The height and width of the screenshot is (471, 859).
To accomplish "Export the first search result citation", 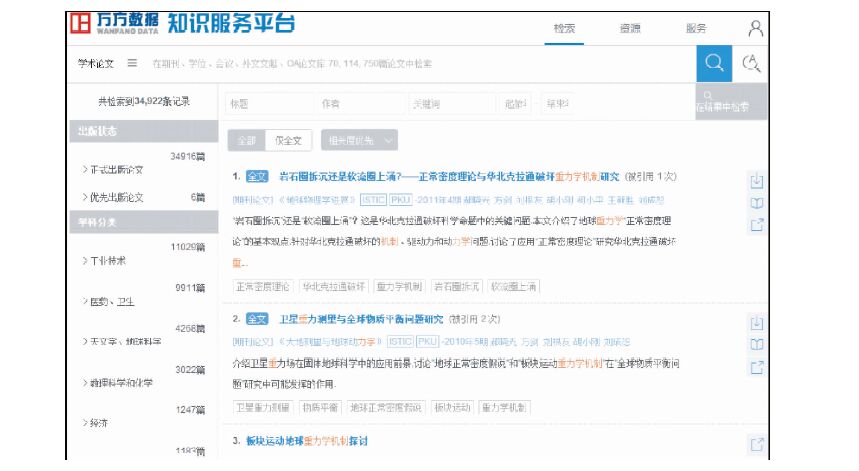I will 757,225.
